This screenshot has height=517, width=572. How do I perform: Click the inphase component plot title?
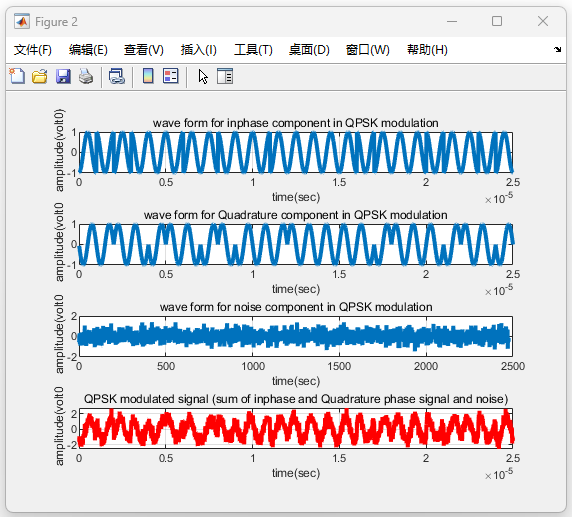click(x=295, y=123)
